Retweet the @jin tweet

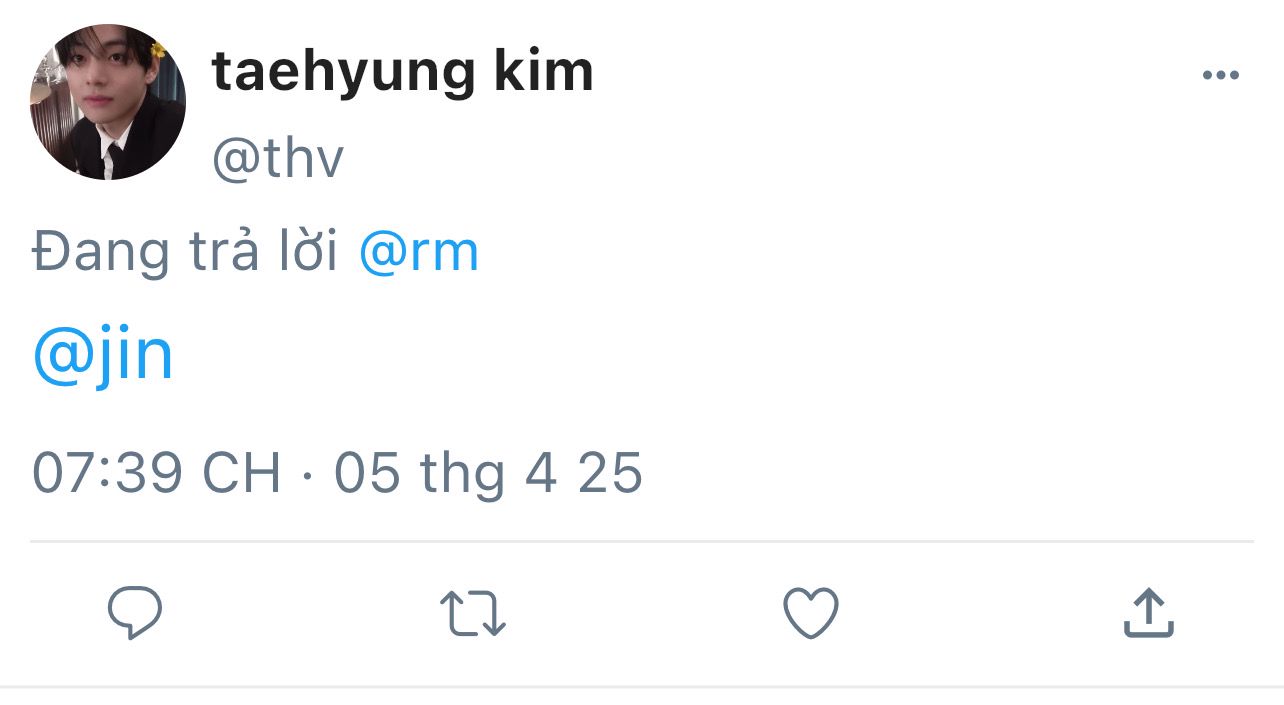tap(473, 613)
